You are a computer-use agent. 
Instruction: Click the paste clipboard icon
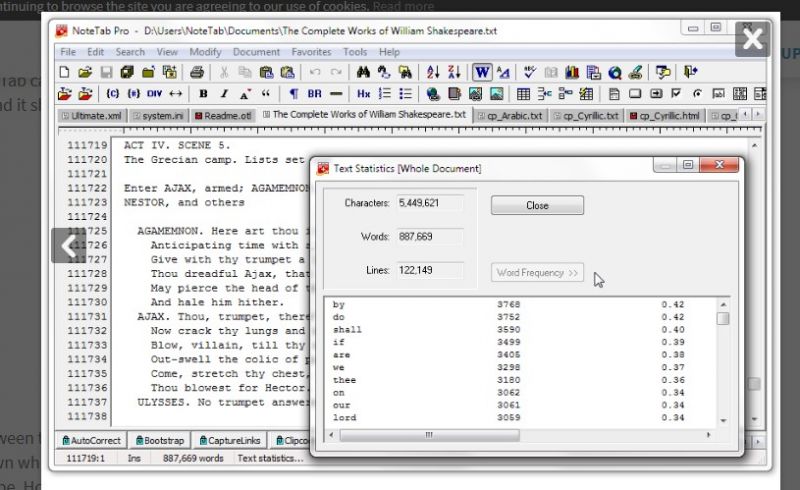tap(266, 72)
